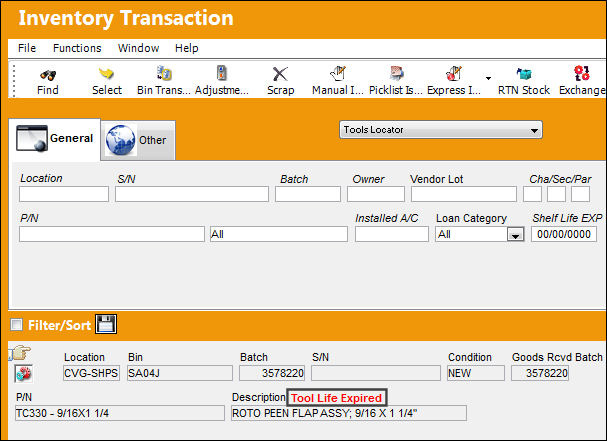Click the Batch search input field
Screen dimensions: 607x441
pyautogui.click(x=308, y=194)
